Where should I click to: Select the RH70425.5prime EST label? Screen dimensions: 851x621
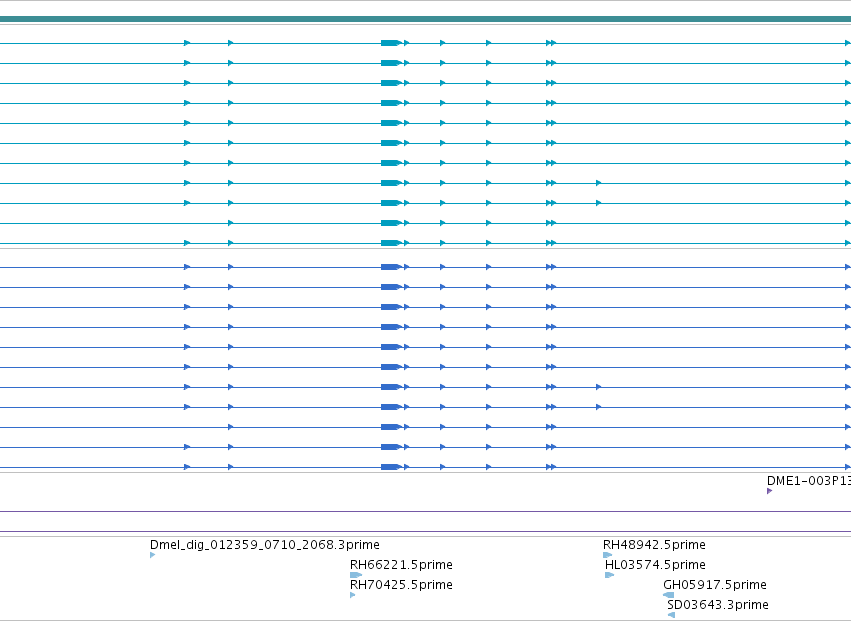(x=401, y=585)
